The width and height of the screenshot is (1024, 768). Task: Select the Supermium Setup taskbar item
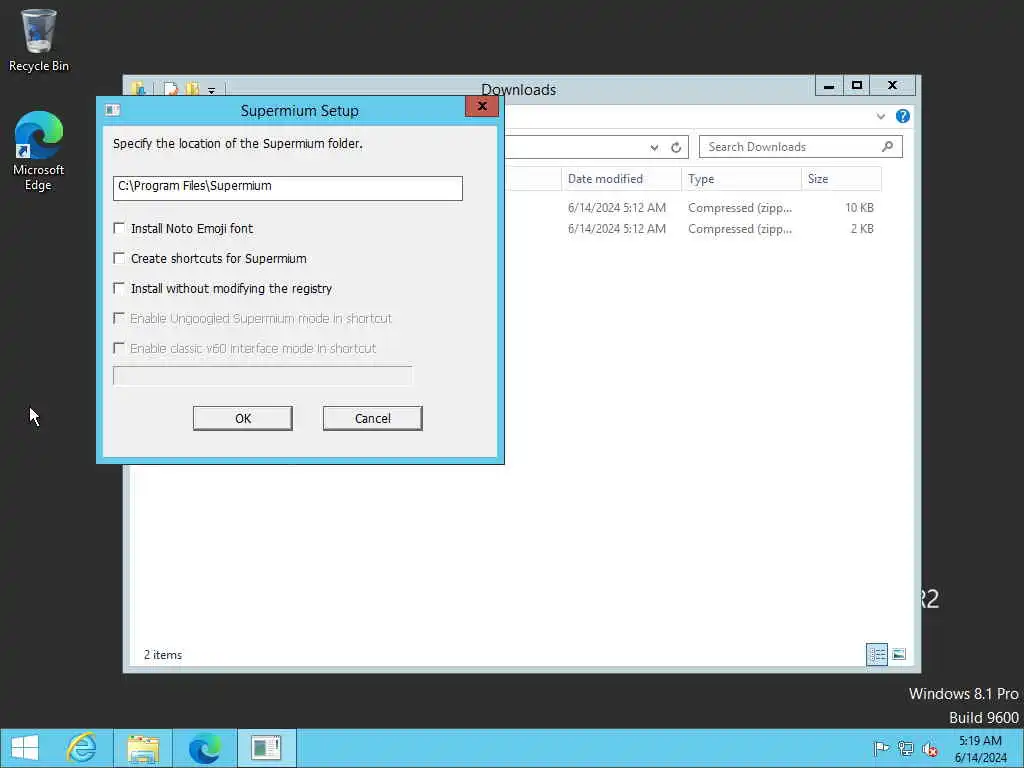click(266, 748)
